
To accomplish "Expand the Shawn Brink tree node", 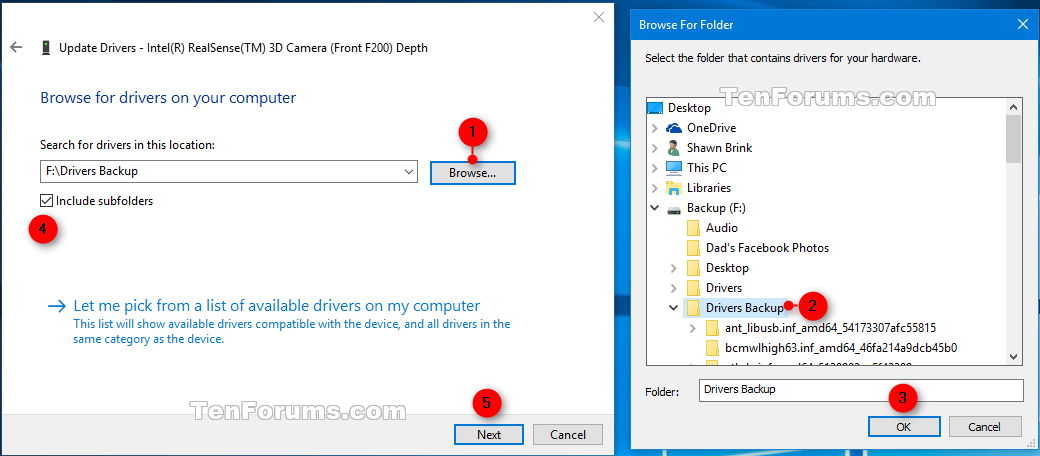I will pyautogui.click(x=655, y=148).
